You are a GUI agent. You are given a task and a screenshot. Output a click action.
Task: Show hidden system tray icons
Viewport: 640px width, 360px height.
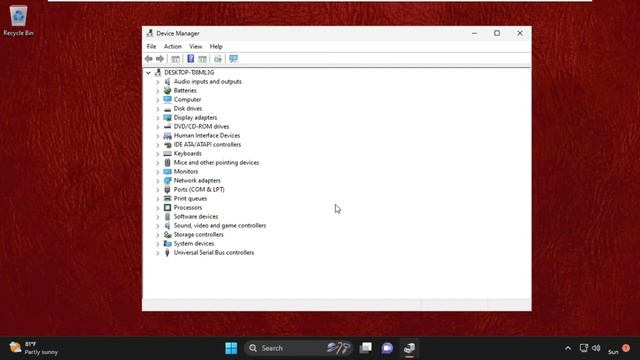pyautogui.click(x=568, y=348)
